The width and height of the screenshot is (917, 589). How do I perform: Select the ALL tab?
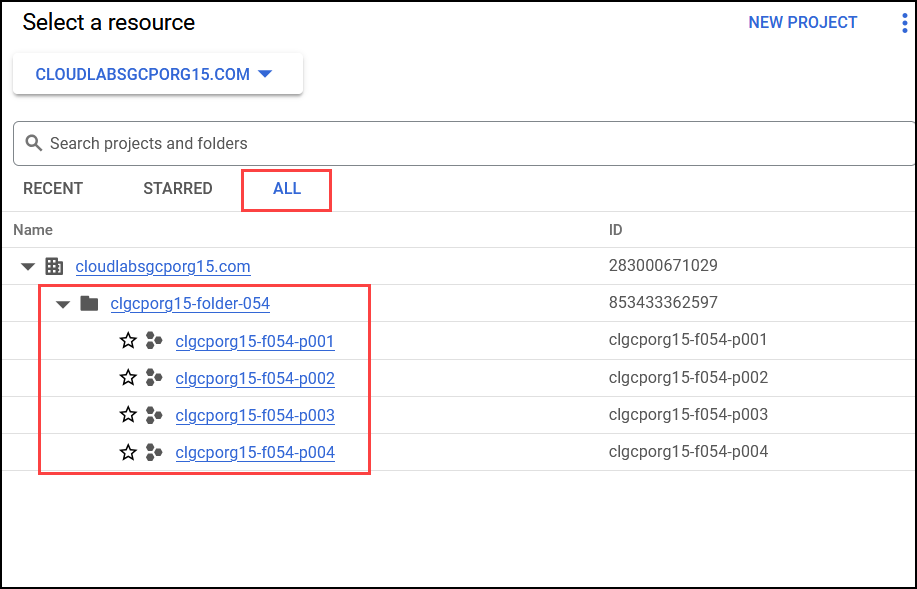287,188
